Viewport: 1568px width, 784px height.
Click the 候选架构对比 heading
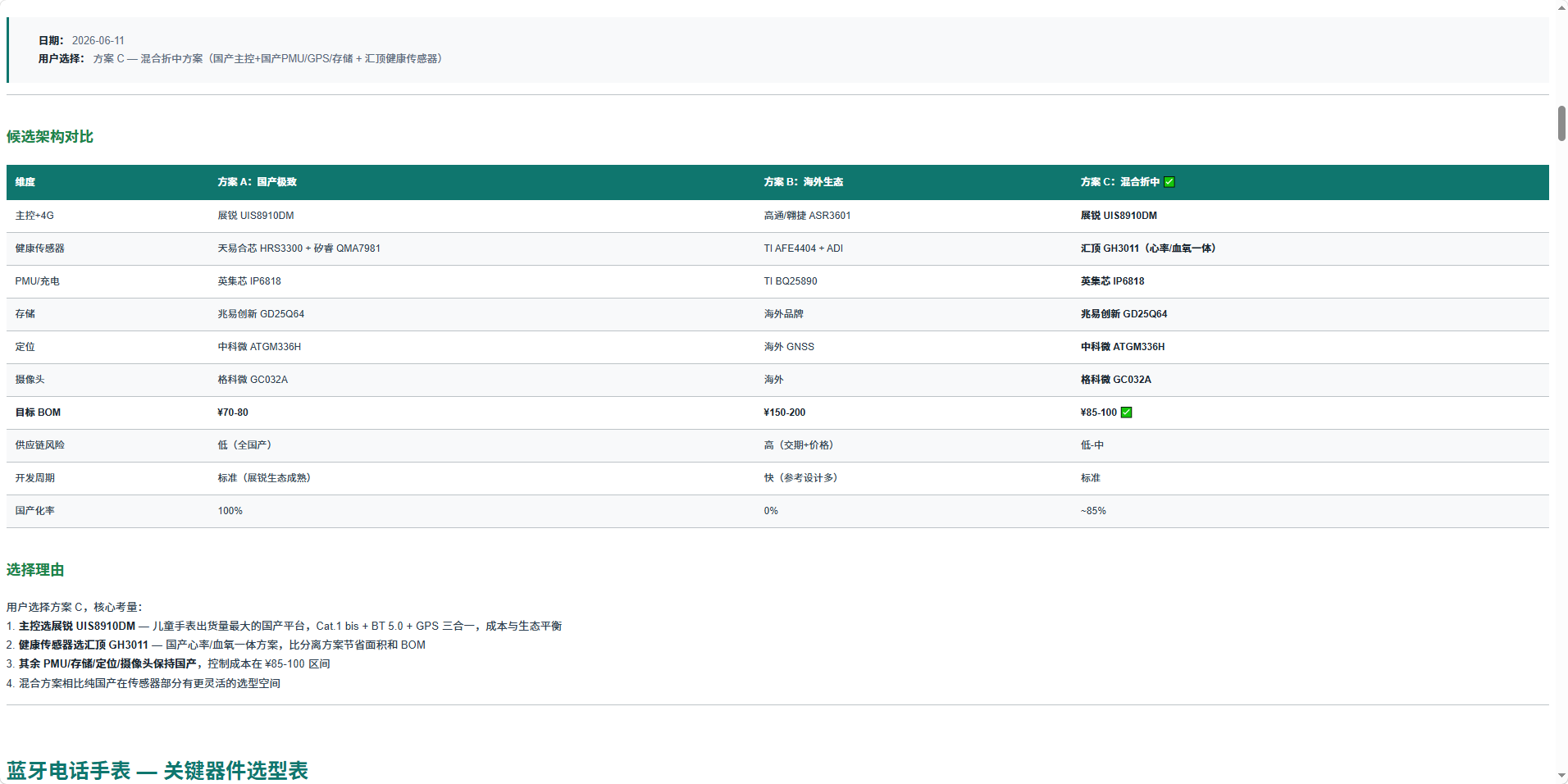tap(50, 136)
